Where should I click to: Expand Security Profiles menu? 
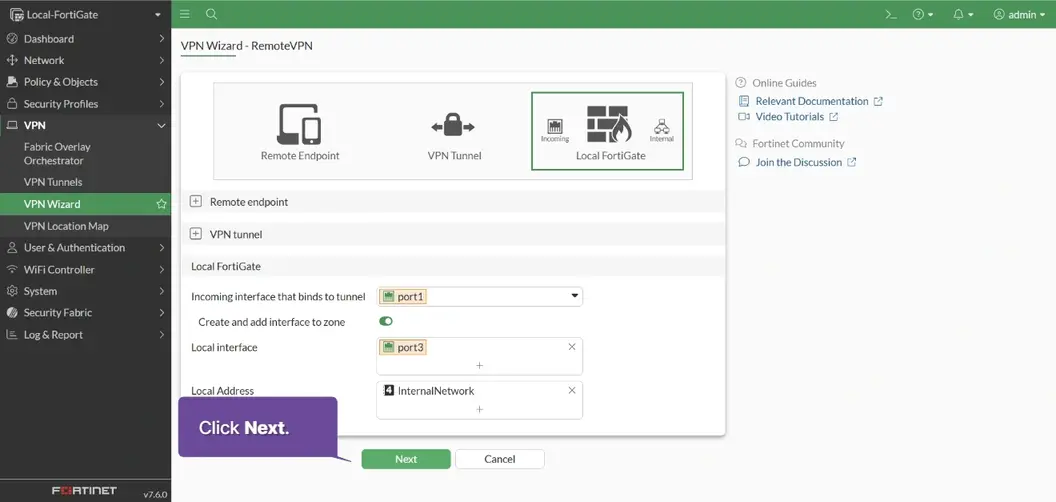pyautogui.click(x=86, y=104)
